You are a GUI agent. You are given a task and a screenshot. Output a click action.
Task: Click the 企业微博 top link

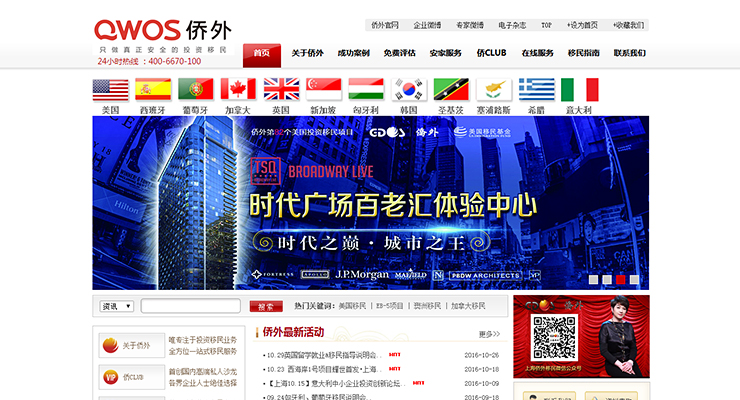[x=427, y=25]
